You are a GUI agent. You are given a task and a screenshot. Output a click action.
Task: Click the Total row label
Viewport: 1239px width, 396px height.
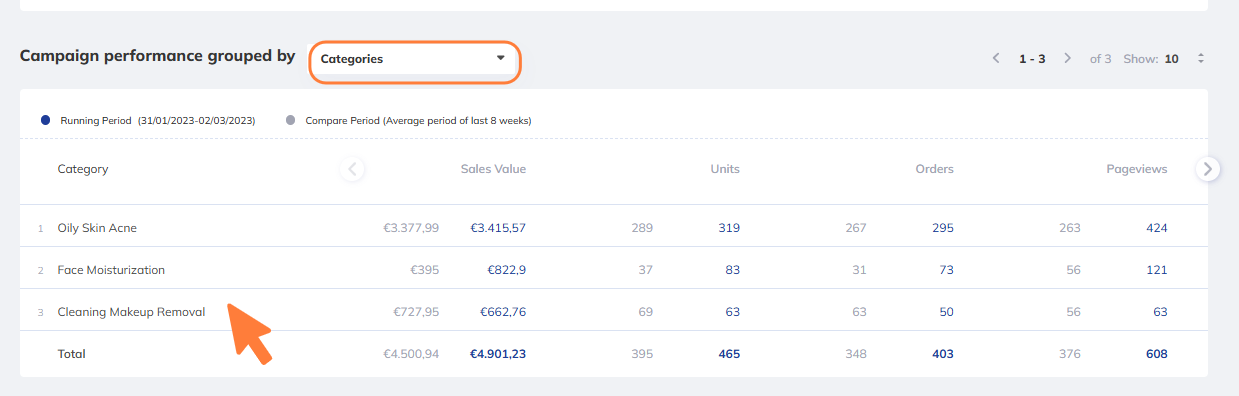tap(72, 354)
